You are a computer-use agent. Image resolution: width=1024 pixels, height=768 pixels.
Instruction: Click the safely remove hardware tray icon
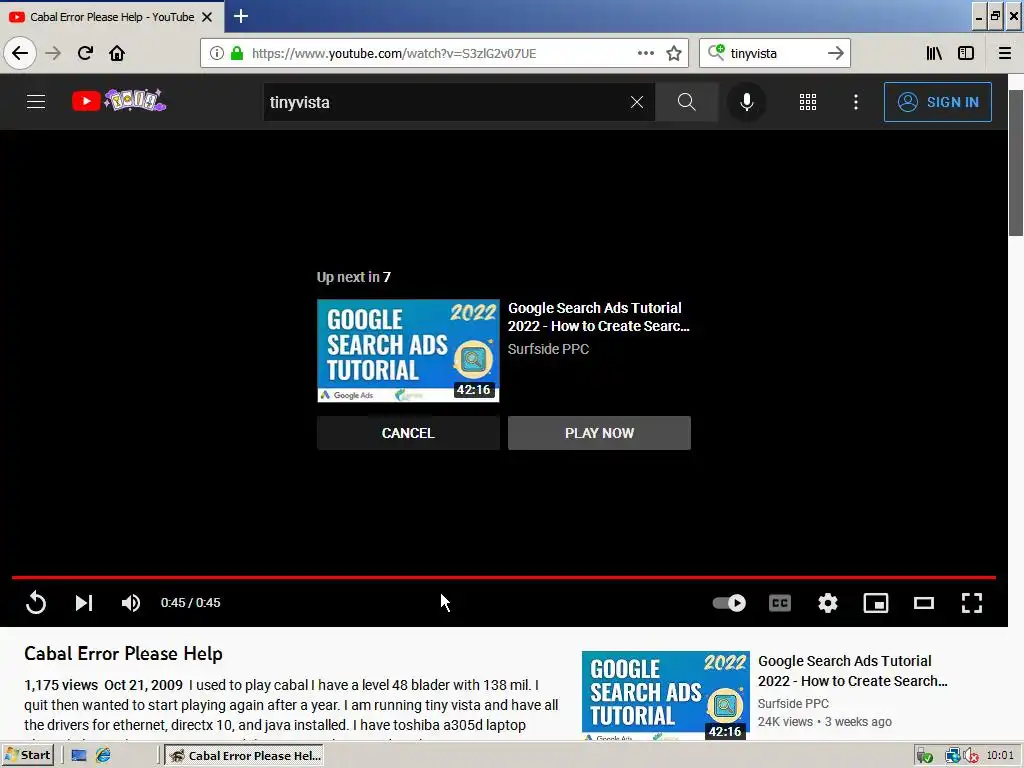[x=924, y=756]
